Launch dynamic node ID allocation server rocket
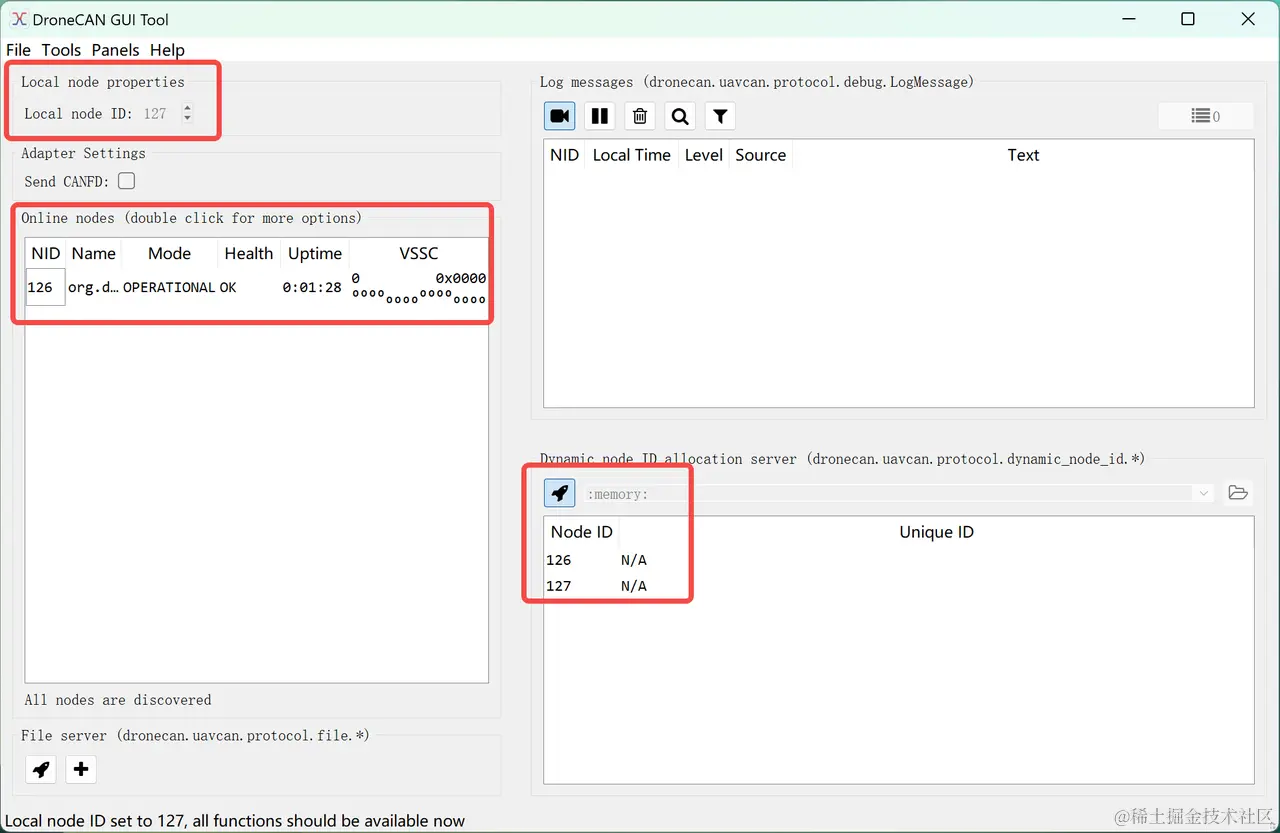This screenshot has width=1280, height=833. (560, 493)
